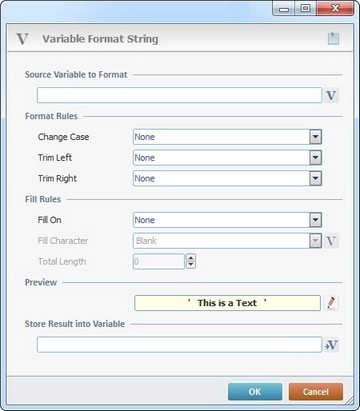360x411 pixels.
Task: Maximize the dialog window
Action: pyautogui.click(x=306, y=9)
